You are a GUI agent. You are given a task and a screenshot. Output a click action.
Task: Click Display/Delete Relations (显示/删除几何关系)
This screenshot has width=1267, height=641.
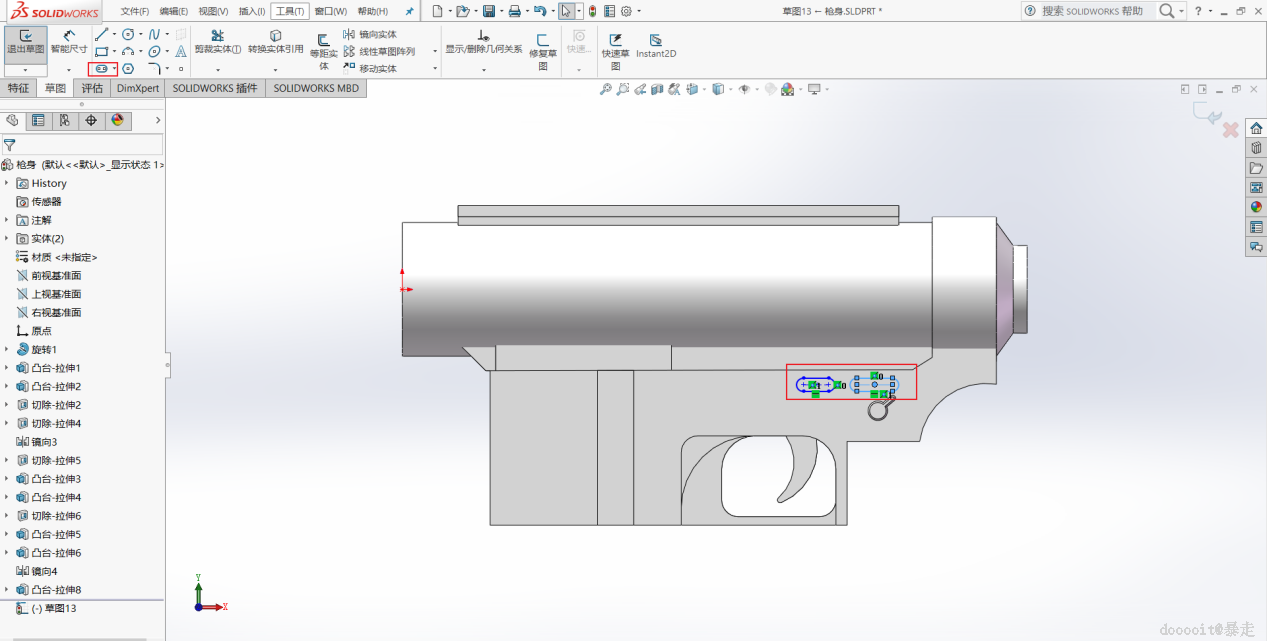(x=483, y=42)
